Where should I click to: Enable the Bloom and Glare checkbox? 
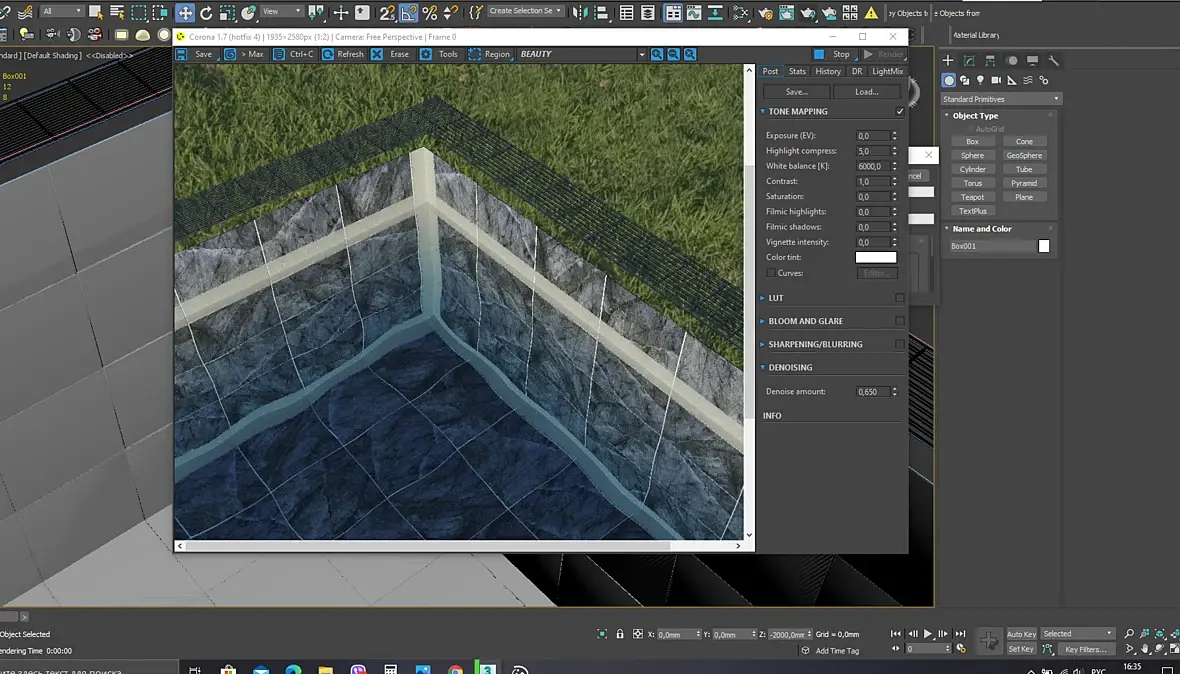click(x=899, y=321)
